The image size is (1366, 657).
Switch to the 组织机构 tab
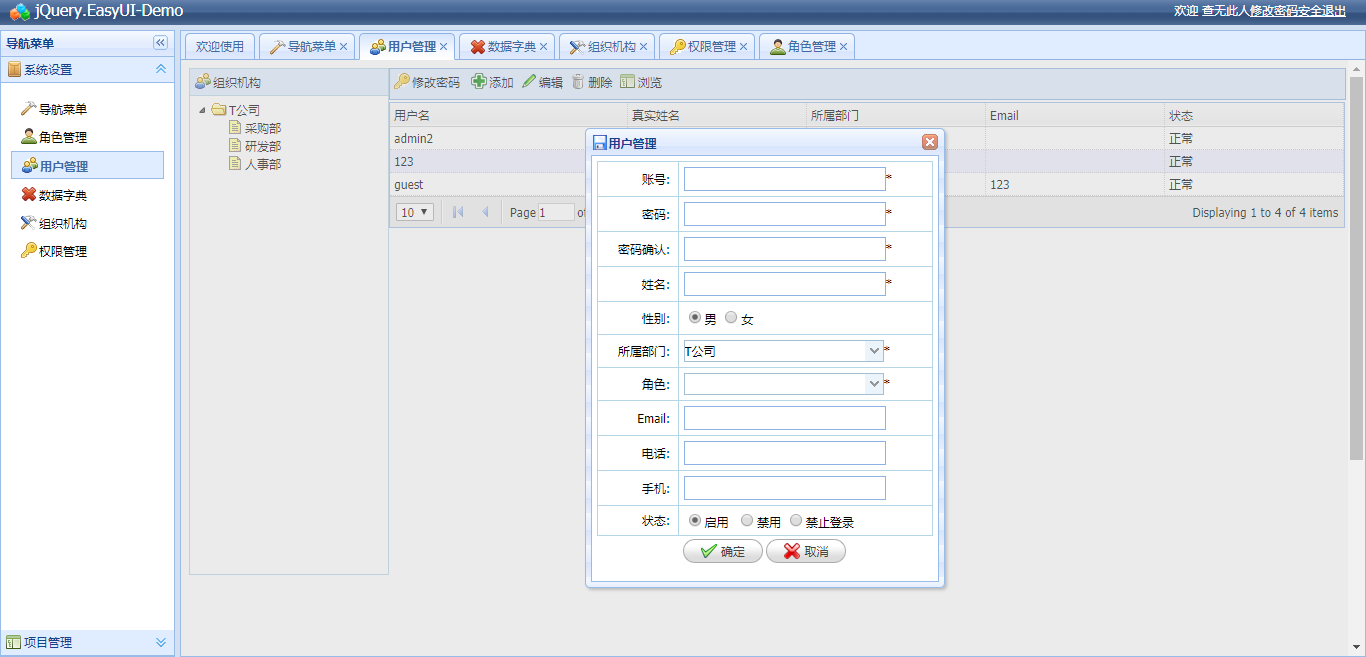pyautogui.click(x=607, y=46)
